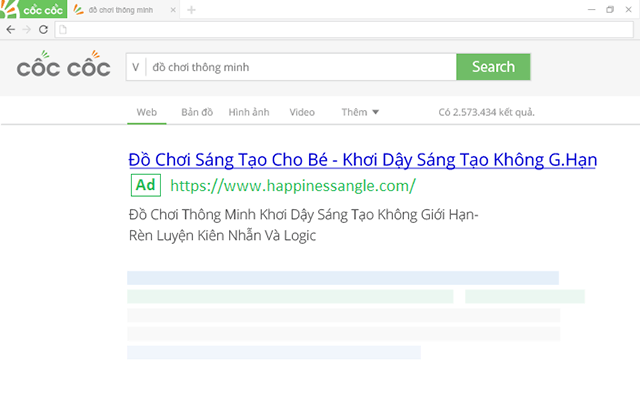Click the page icon in the address bar
The height and width of the screenshot is (414, 640).
point(63,29)
